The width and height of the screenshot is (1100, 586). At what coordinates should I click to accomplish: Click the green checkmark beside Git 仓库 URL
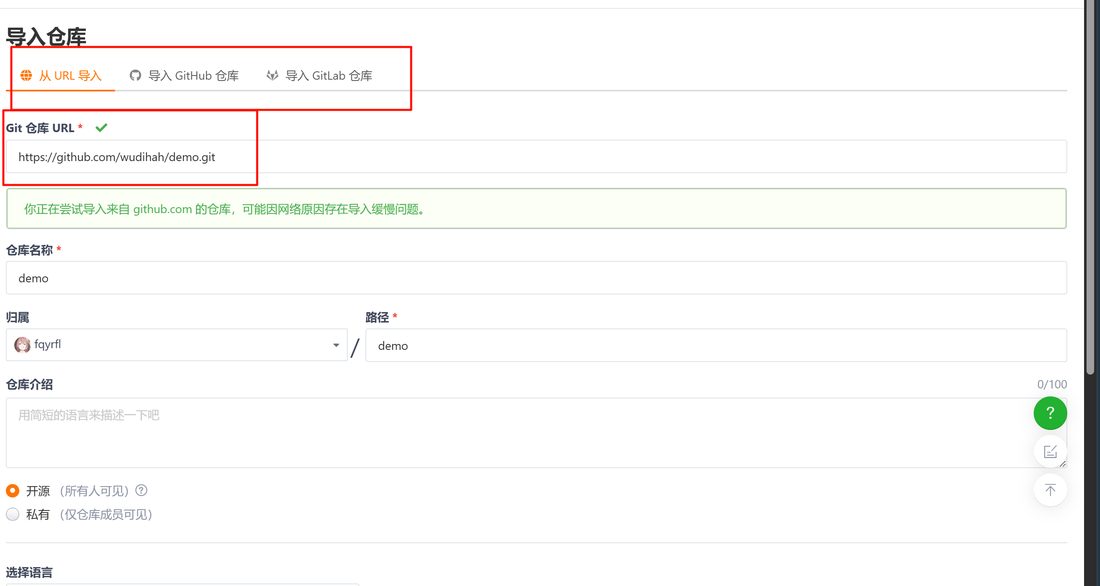coord(102,128)
